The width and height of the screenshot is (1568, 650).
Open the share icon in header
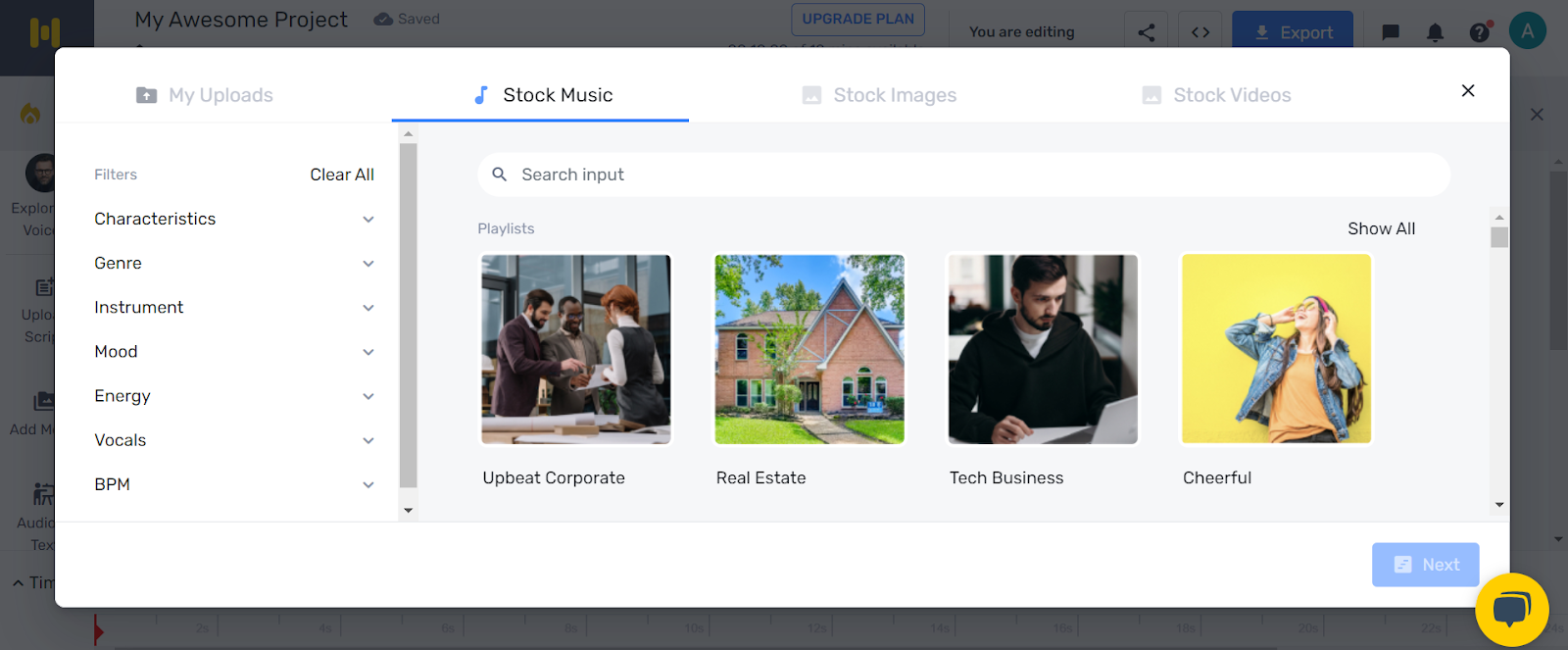[1146, 32]
